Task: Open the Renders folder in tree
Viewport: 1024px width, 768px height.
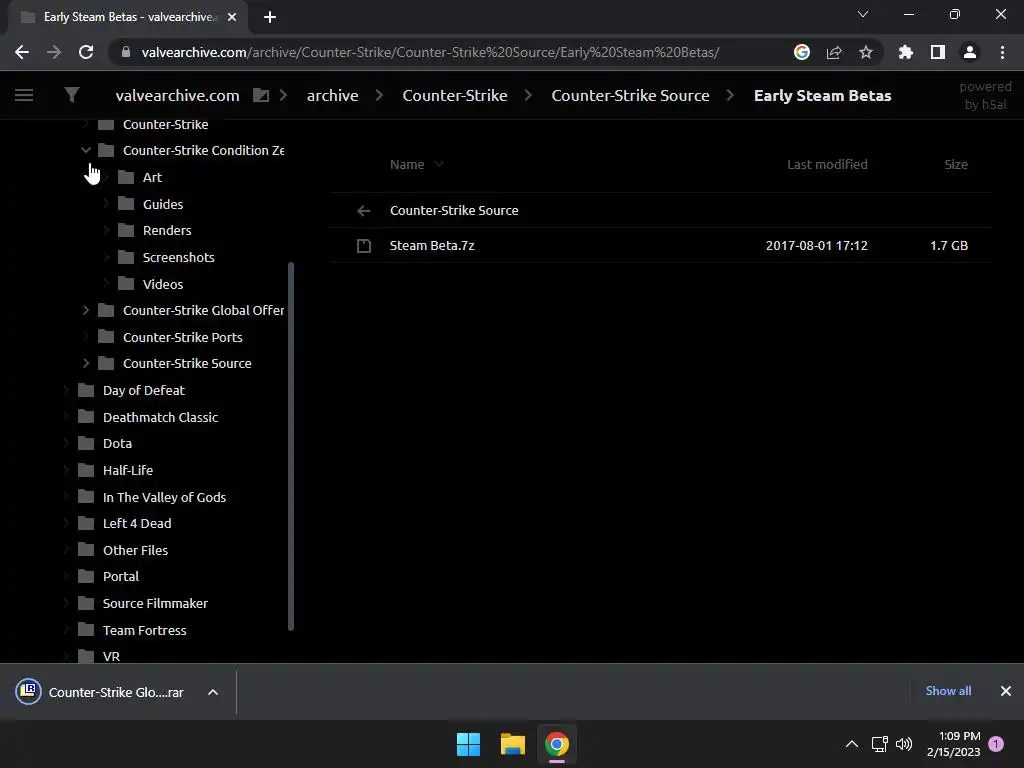Action: click(x=167, y=231)
